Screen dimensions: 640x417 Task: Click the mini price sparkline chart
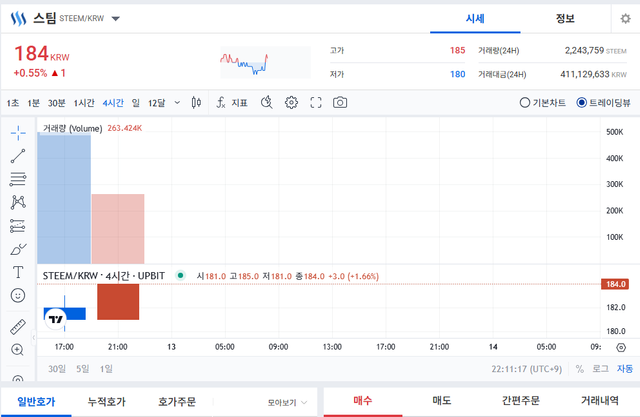[x=265, y=62]
